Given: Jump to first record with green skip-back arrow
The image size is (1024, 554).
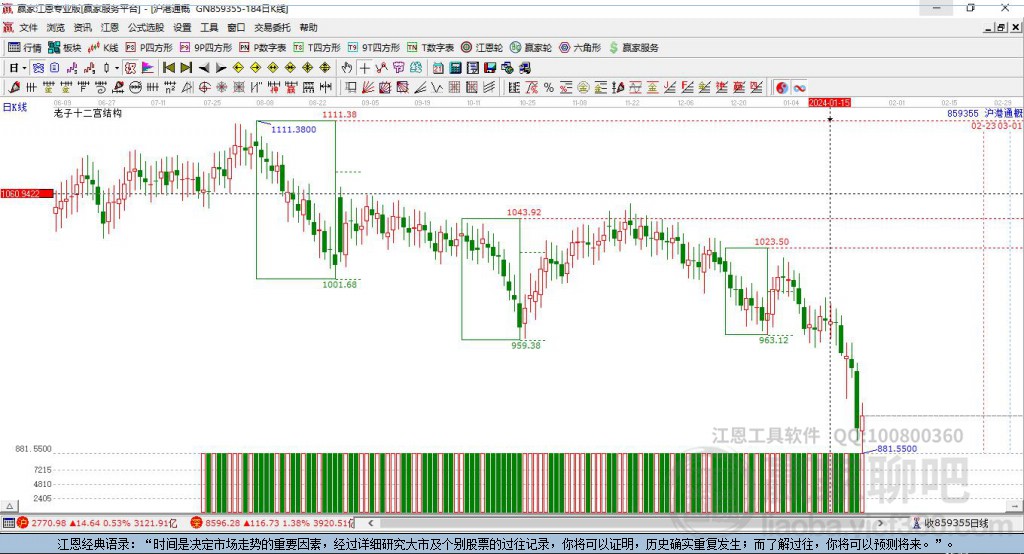Looking at the screenshot, I should 169,68.
